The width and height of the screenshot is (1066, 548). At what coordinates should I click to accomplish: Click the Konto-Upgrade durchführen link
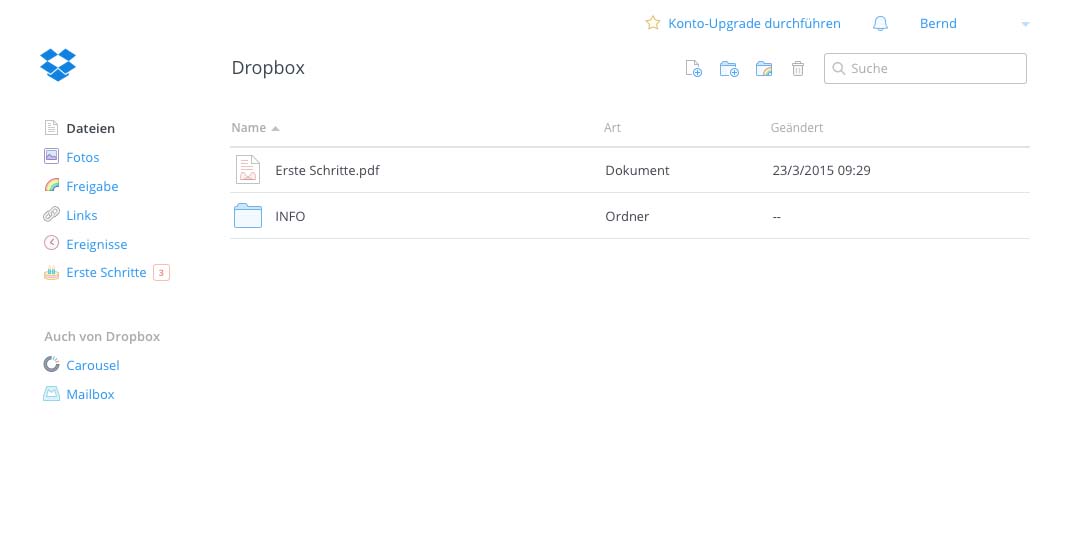[x=754, y=24]
